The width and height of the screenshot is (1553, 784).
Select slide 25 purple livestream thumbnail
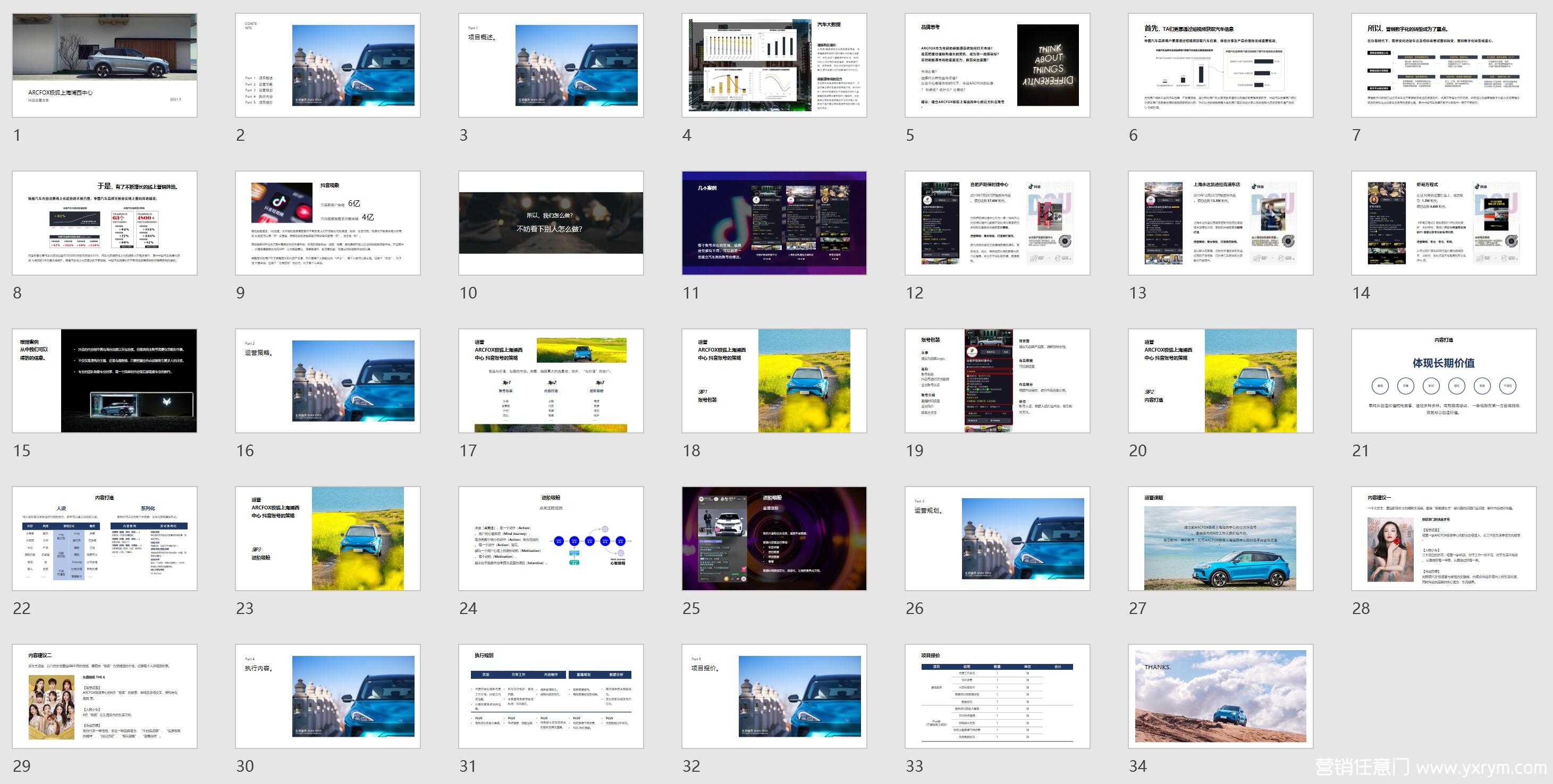774,539
